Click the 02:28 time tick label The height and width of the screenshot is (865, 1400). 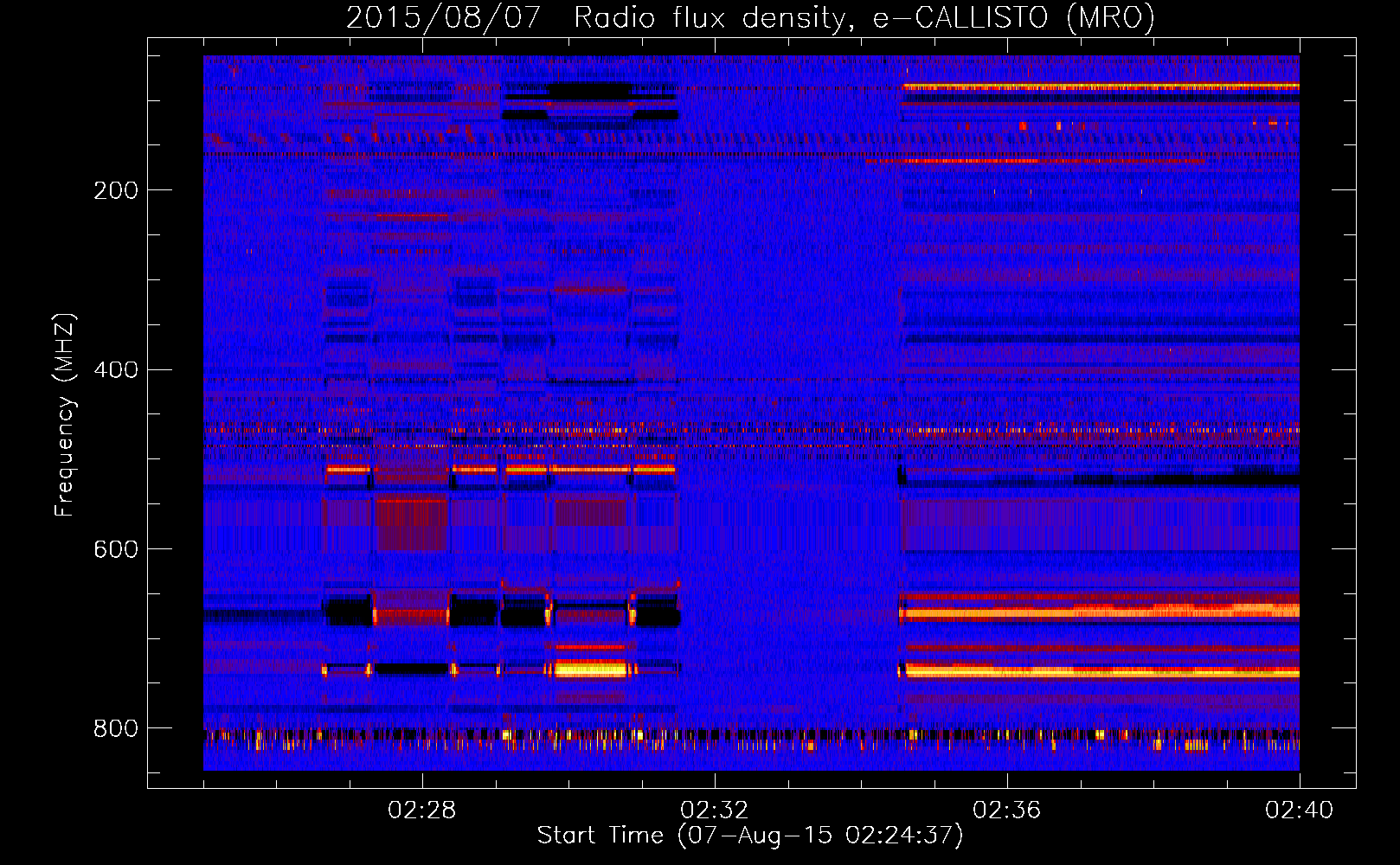tap(422, 811)
